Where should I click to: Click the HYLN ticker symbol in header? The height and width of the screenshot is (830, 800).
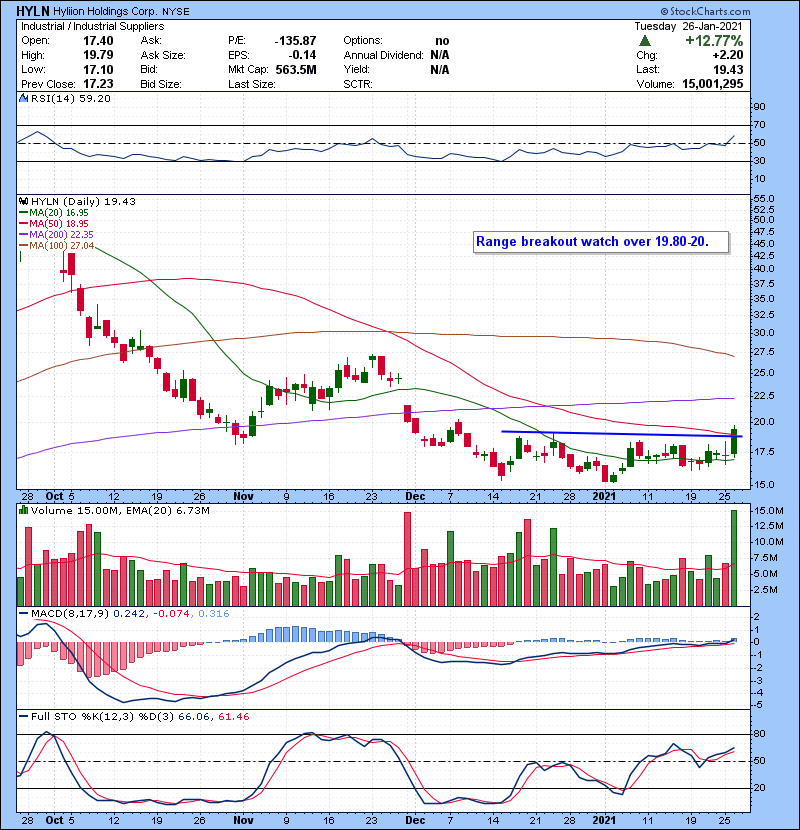(34, 10)
